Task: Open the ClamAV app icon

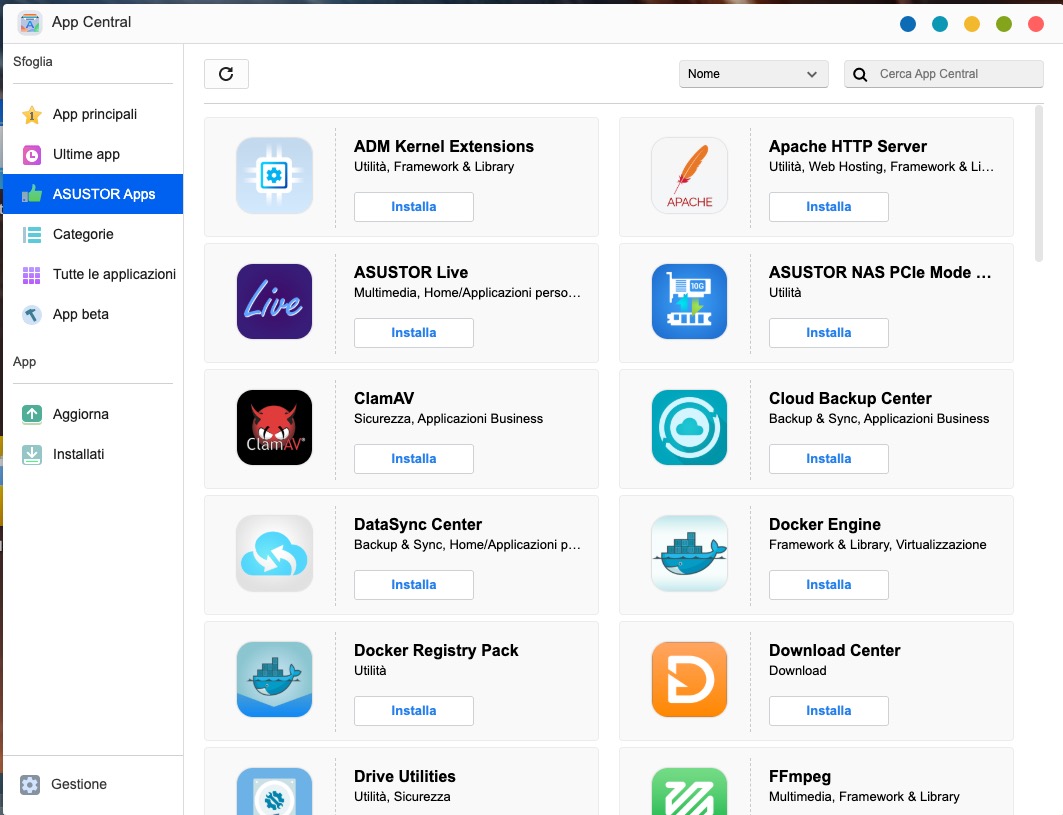Action: pyautogui.click(x=275, y=428)
